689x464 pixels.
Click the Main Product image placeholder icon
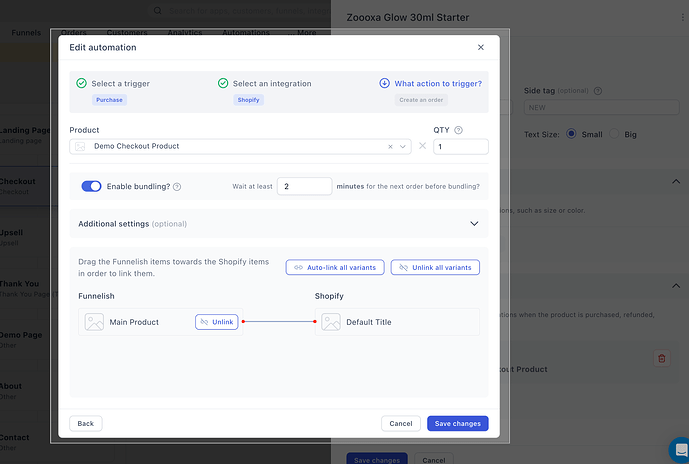click(x=94, y=322)
